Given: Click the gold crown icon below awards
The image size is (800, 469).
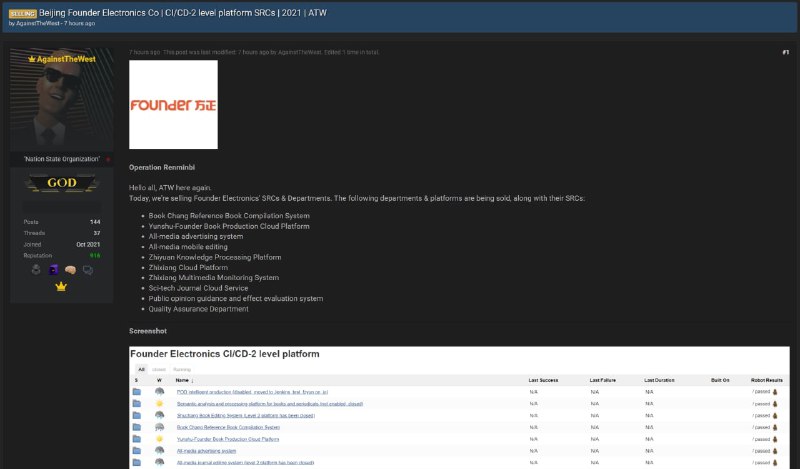Looking at the screenshot, I should pyautogui.click(x=61, y=286).
